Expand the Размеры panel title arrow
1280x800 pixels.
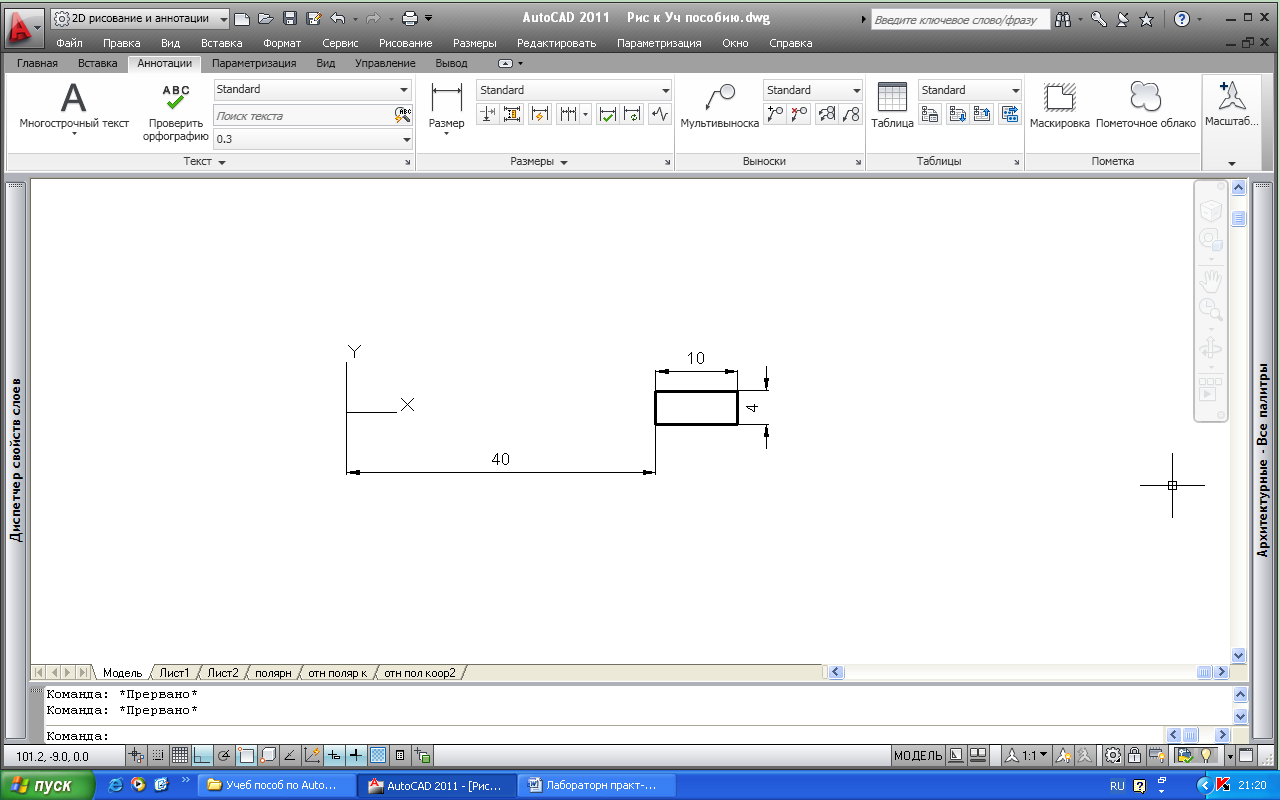tap(564, 162)
